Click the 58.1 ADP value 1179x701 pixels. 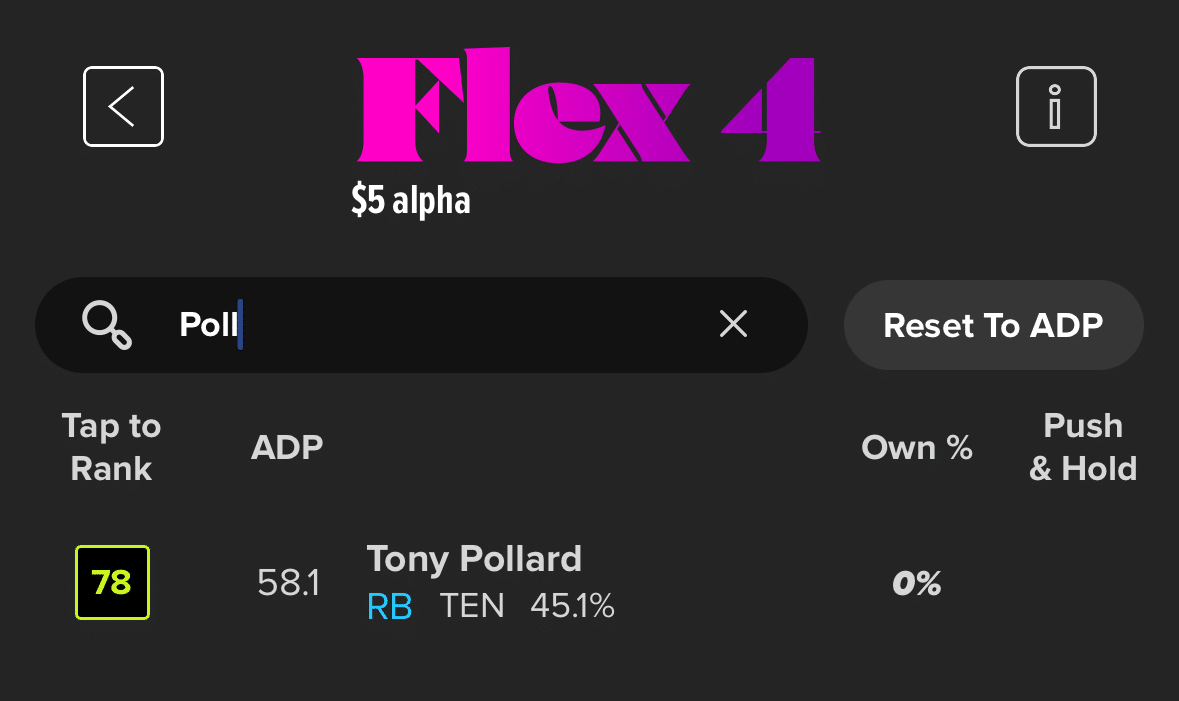coord(289,582)
